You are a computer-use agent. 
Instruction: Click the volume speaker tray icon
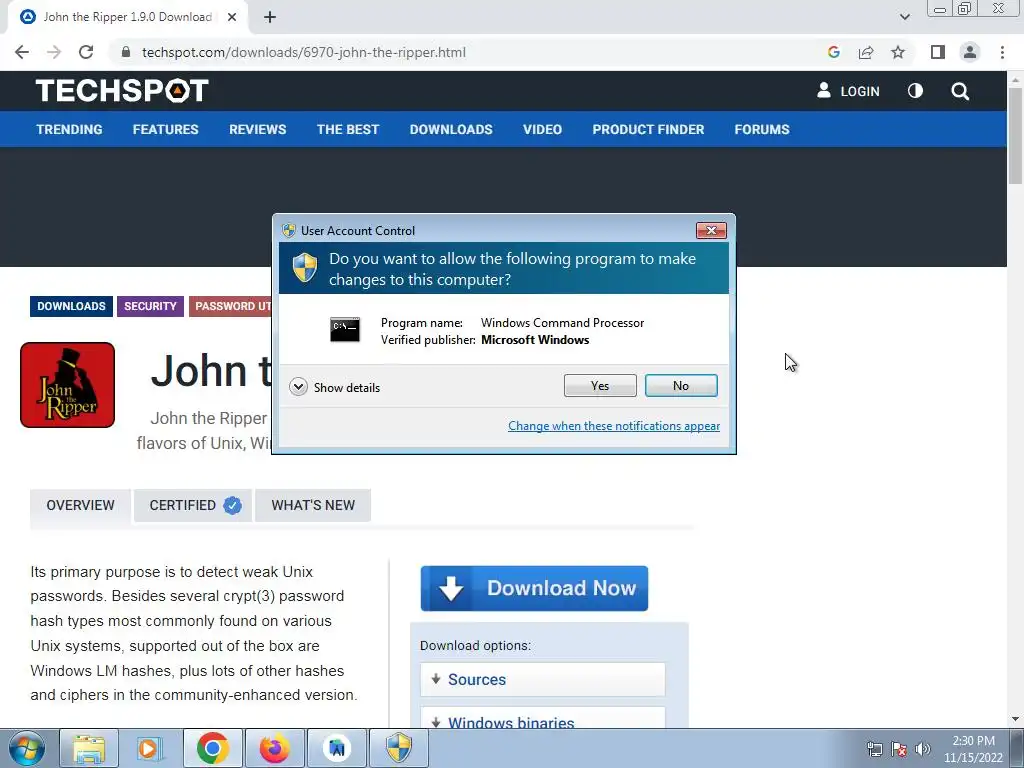click(x=922, y=749)
